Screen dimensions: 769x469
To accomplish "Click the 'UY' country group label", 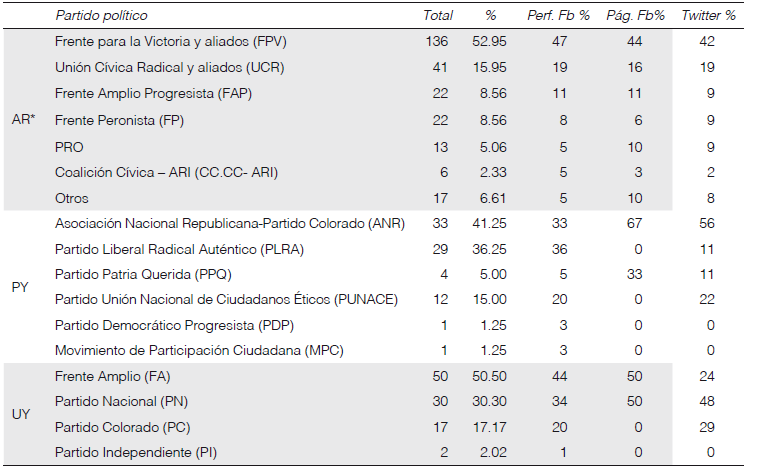I will pyautogui.click(x=20, y=412).
